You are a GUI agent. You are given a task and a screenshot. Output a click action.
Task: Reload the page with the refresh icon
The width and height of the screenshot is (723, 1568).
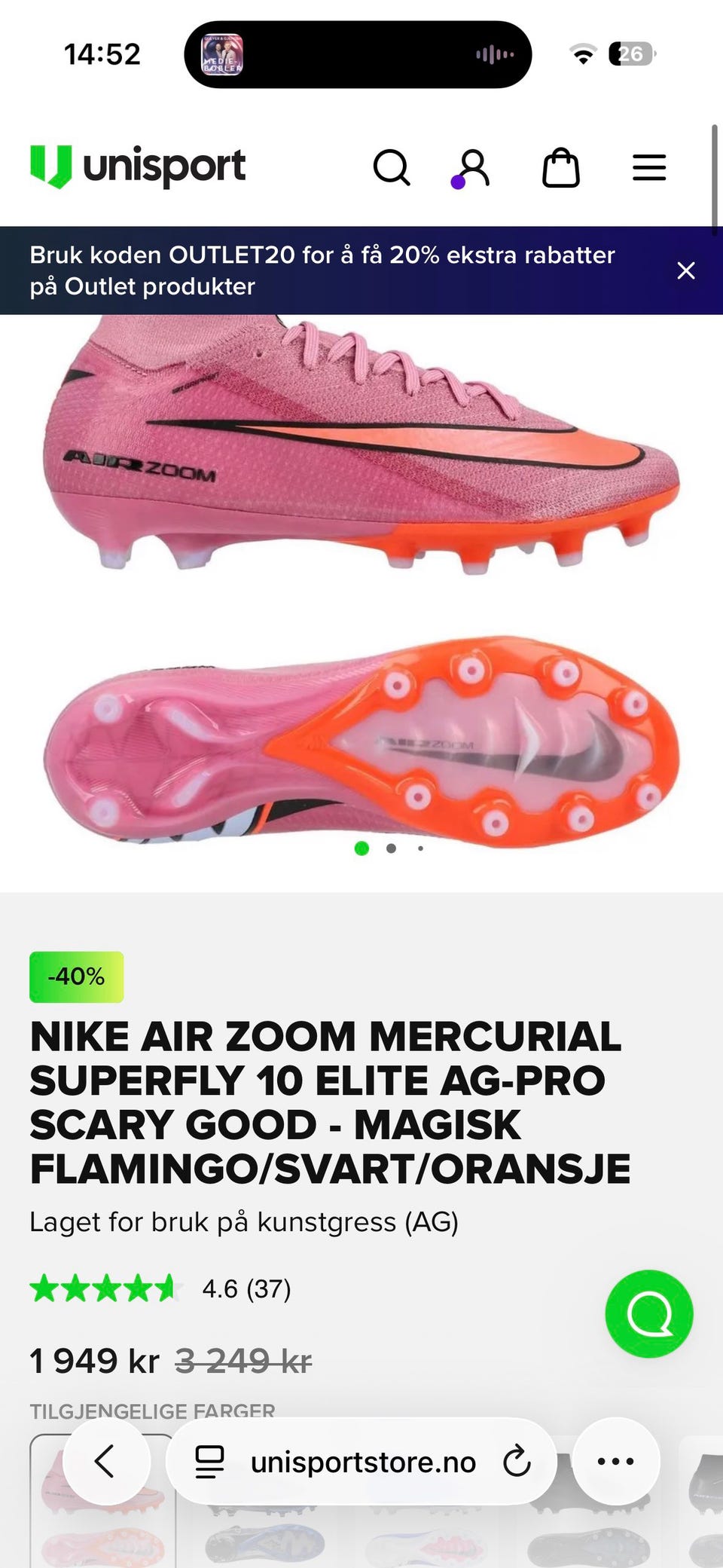coord(517,1461)
